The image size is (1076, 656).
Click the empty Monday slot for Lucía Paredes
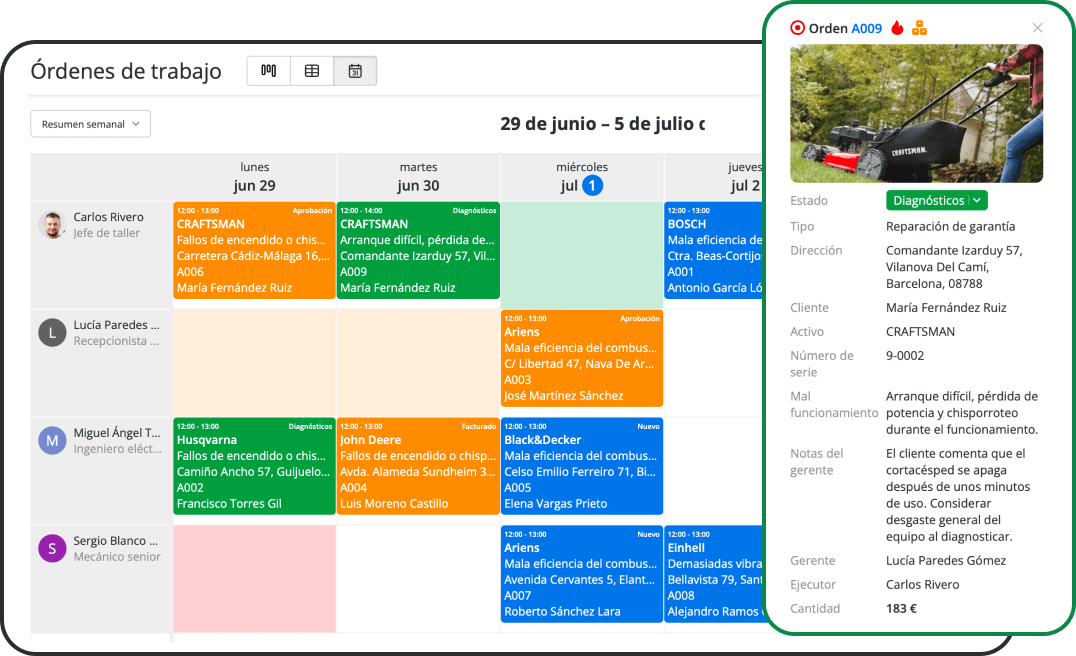tap(254, 362)
